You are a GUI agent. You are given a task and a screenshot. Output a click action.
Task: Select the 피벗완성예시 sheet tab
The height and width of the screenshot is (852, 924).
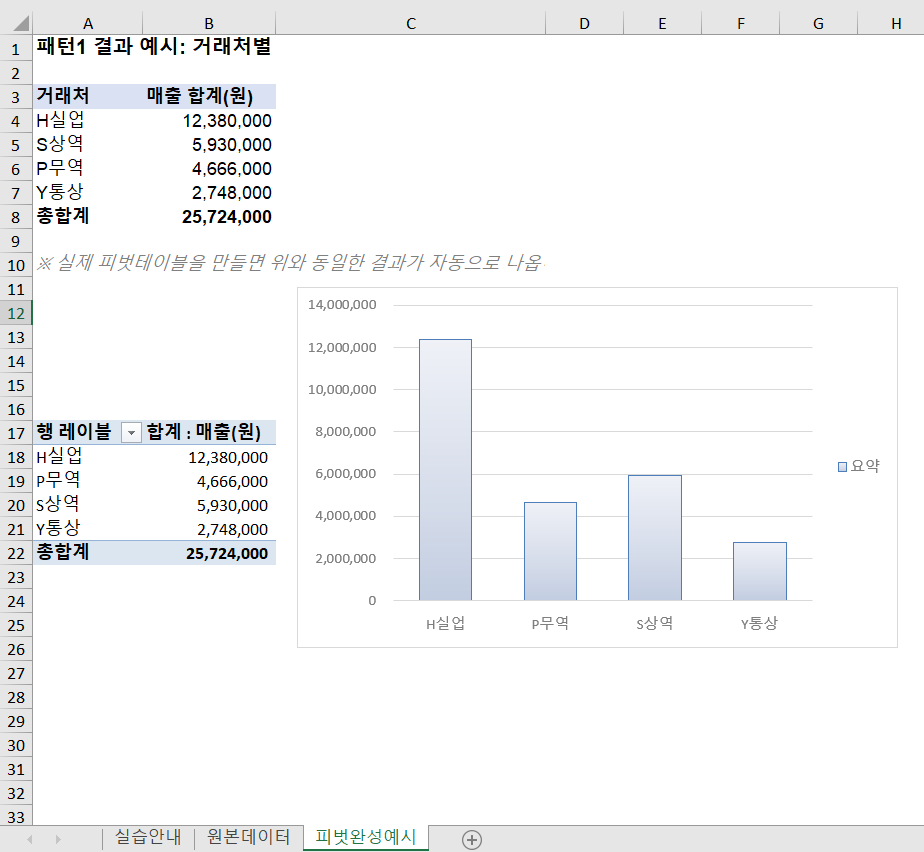(365, 837)
